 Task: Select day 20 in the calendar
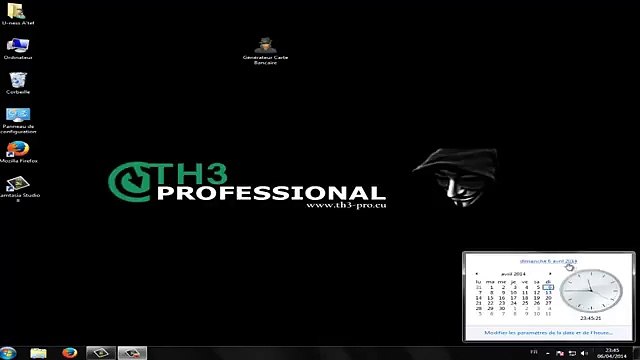tap(548, 298)
